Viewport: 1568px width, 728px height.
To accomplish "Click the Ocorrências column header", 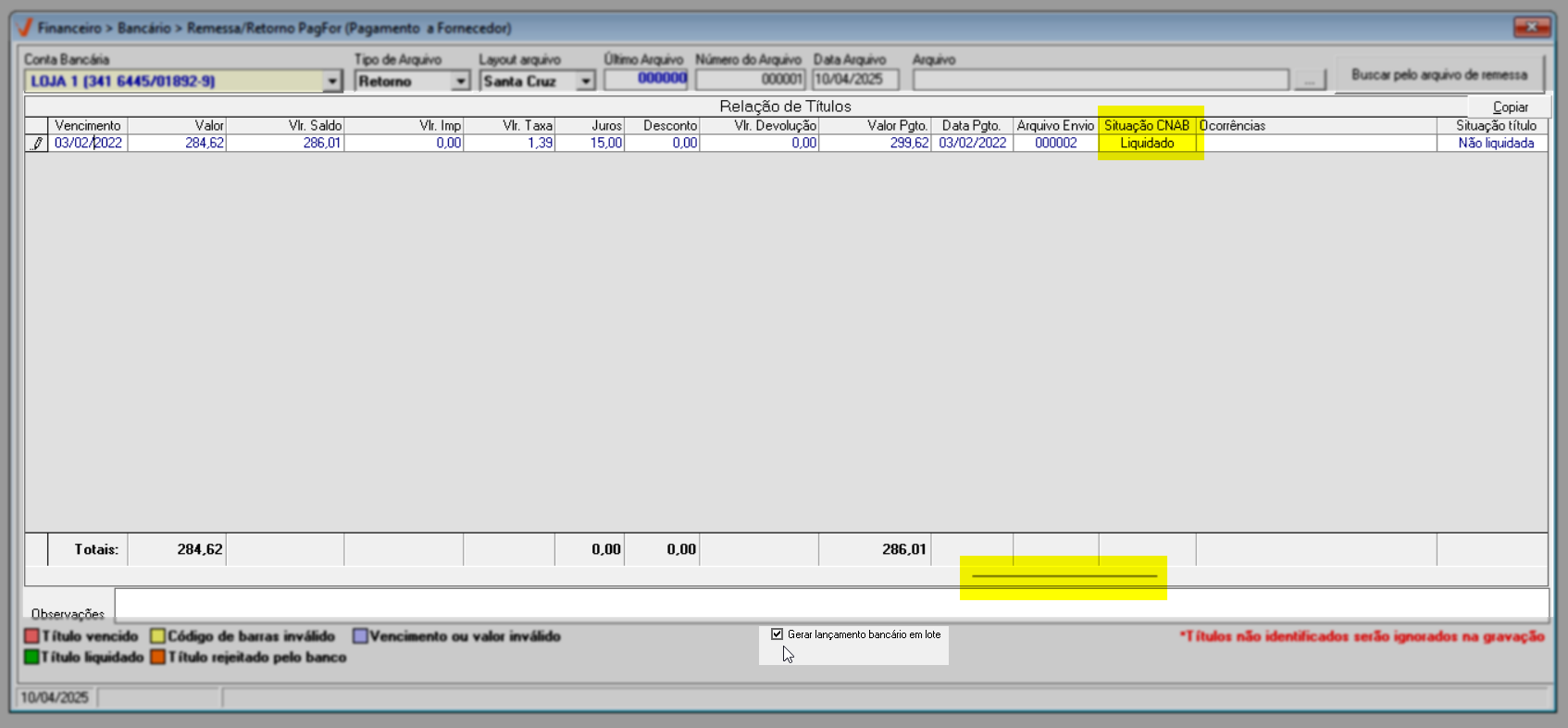I will [1316, 125].
